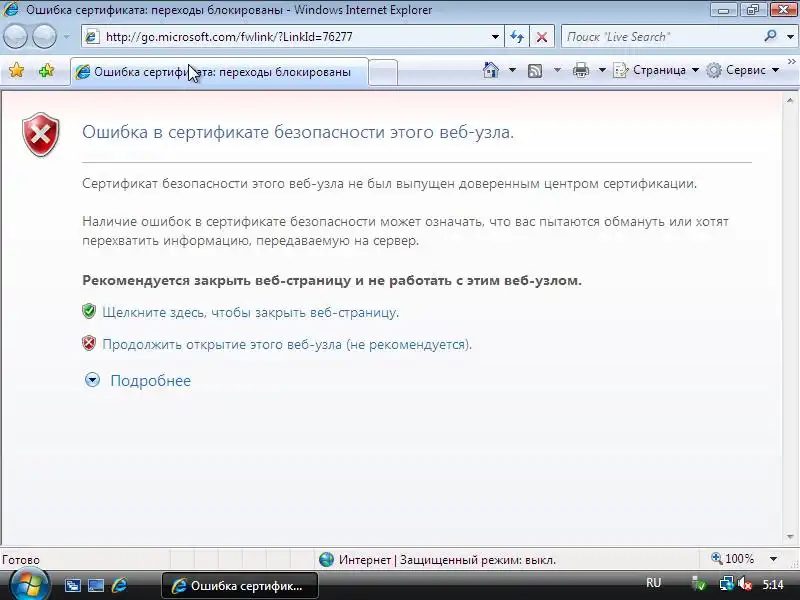Click the Print icon
This screenshot has width=800, height=600.
pos(581,70)
